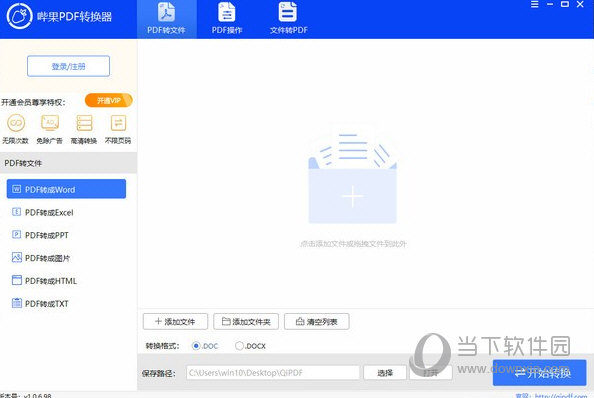Click the PDF转文件 section header
594x398 pixels.
click(x=69, y=163)
